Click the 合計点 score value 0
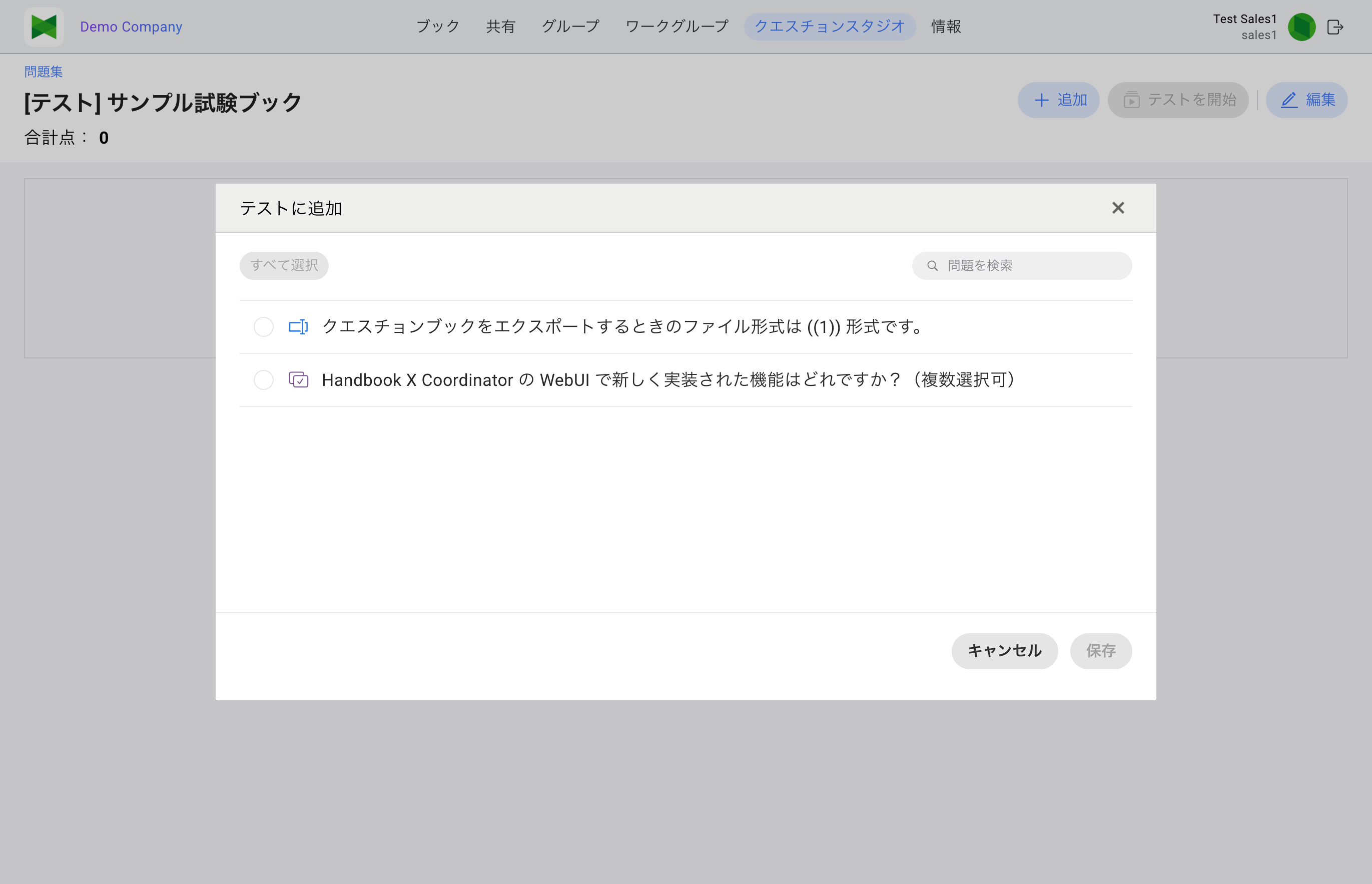The width and height of the screenshot is (1372, 884). coord(104,138)
